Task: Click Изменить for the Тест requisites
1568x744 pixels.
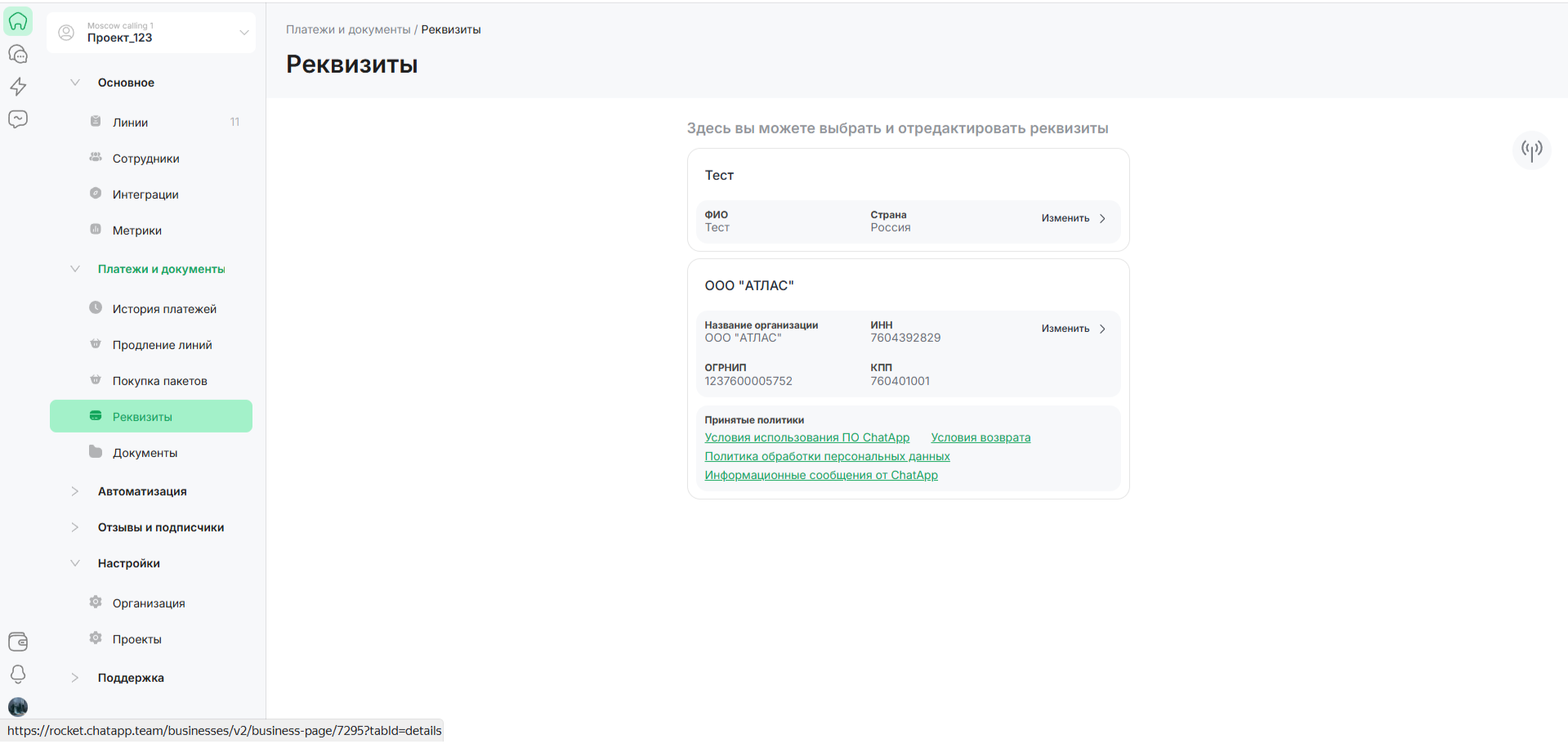Action: [x=1073, y=218]
